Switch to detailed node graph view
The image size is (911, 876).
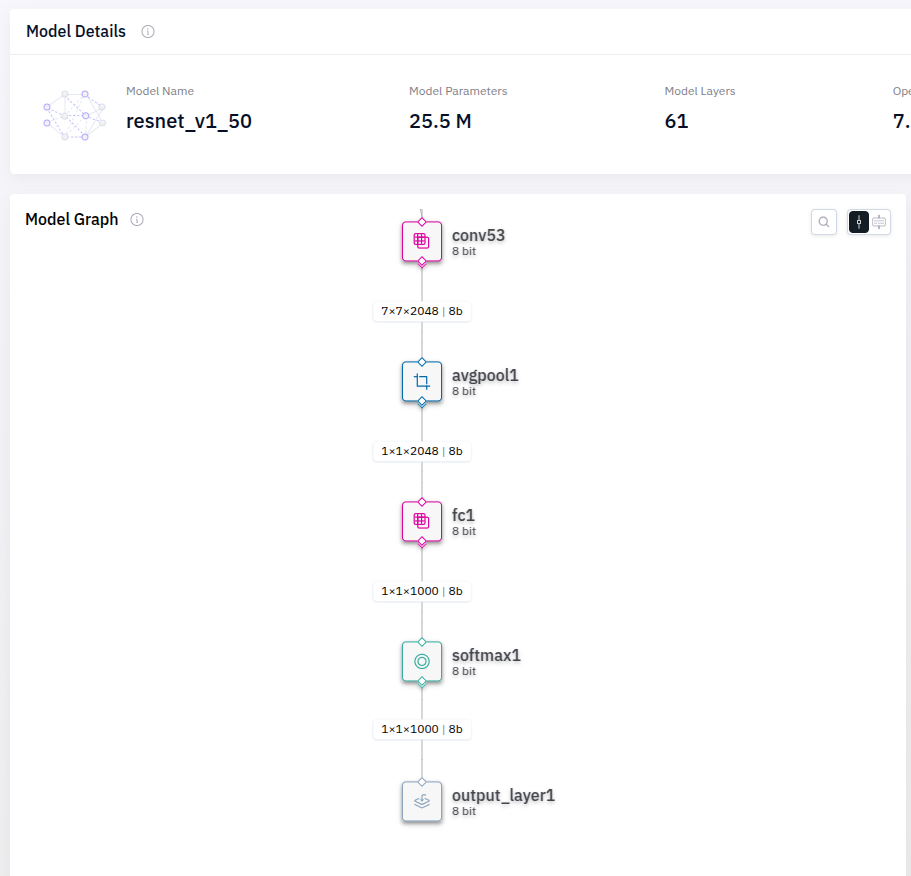tap(880, 222)
